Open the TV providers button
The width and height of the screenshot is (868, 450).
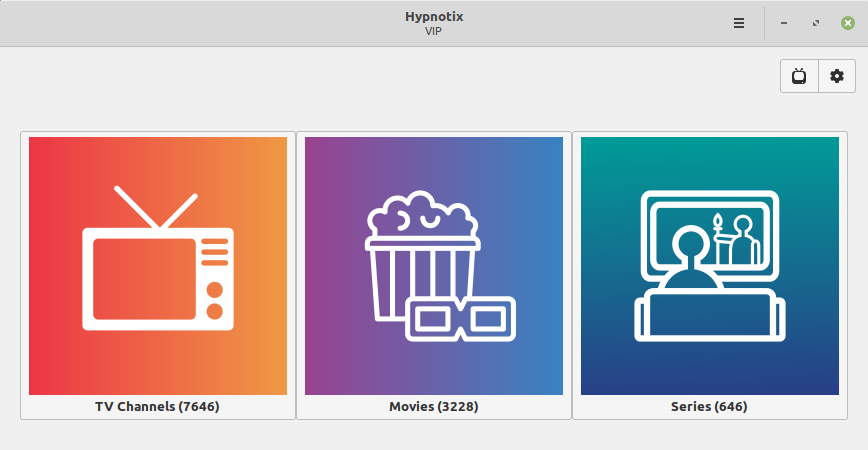click(799, 76)
